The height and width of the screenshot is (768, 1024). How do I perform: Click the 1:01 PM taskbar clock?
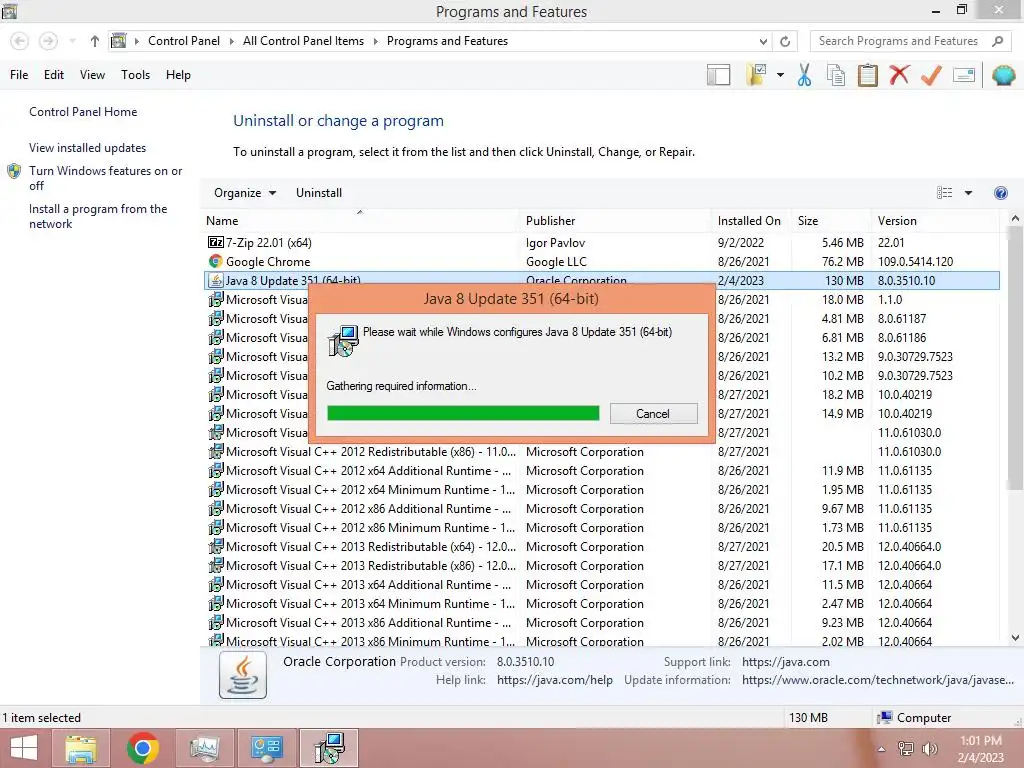[x=980, y=741]
